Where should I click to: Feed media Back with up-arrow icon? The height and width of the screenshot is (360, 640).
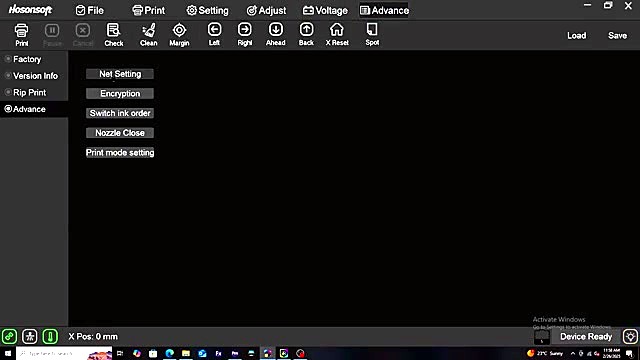306,34
